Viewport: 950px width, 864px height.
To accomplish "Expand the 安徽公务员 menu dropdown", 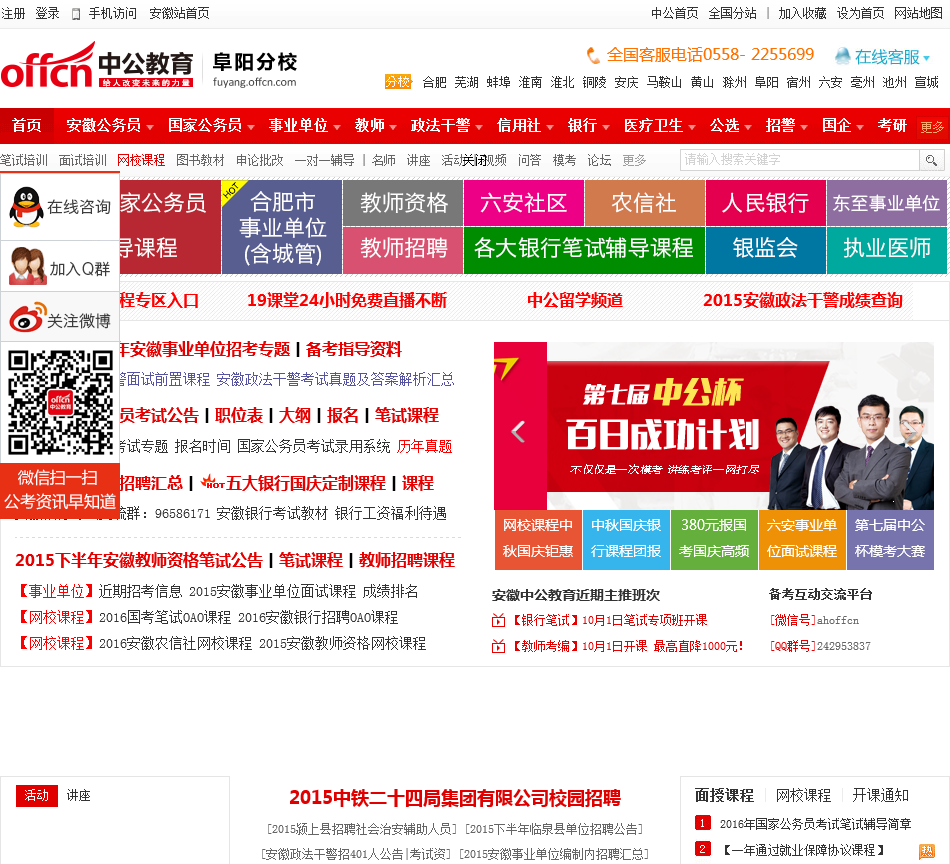I will [150, 127].
